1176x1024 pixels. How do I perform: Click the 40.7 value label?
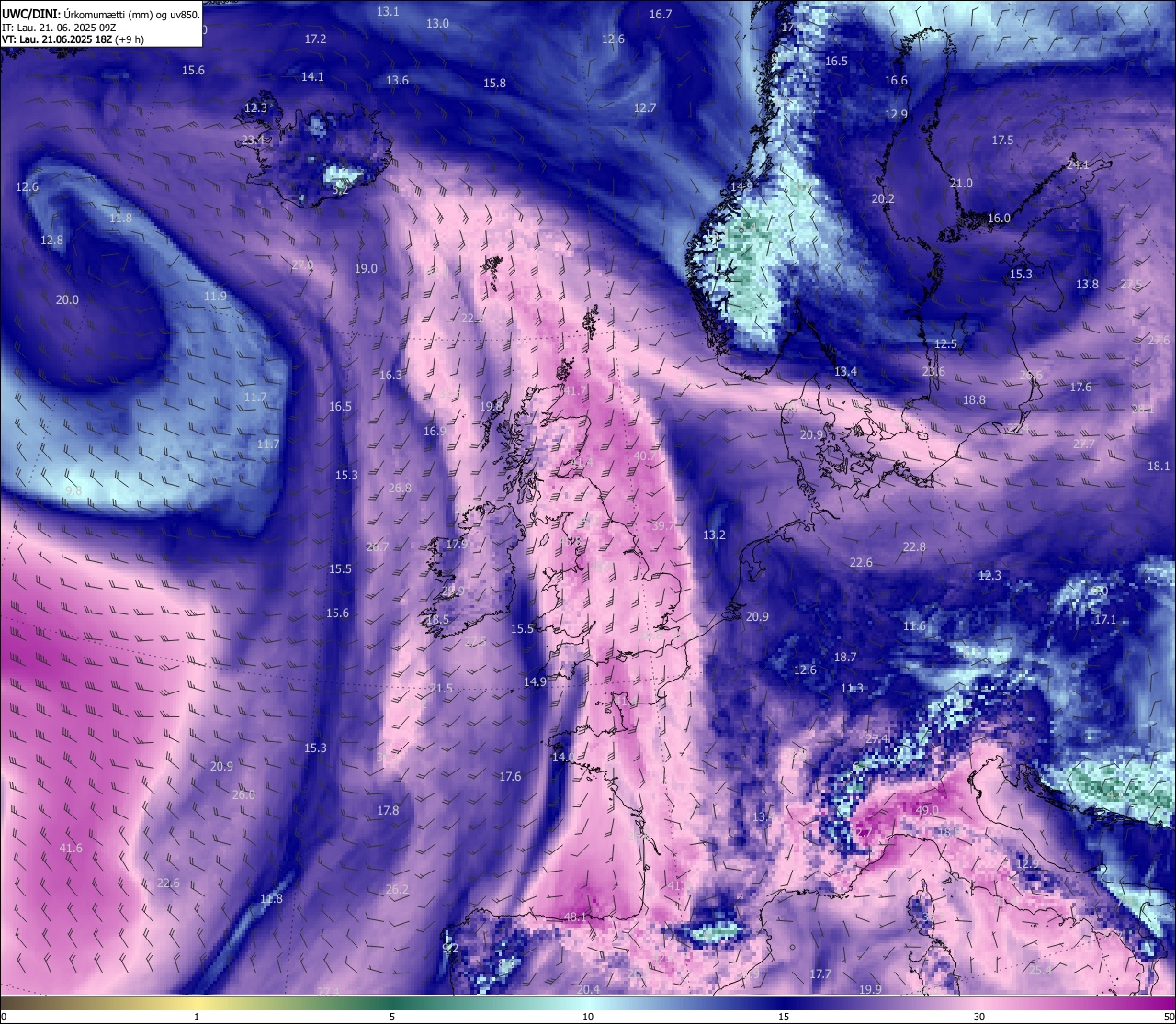coord(645,456)
